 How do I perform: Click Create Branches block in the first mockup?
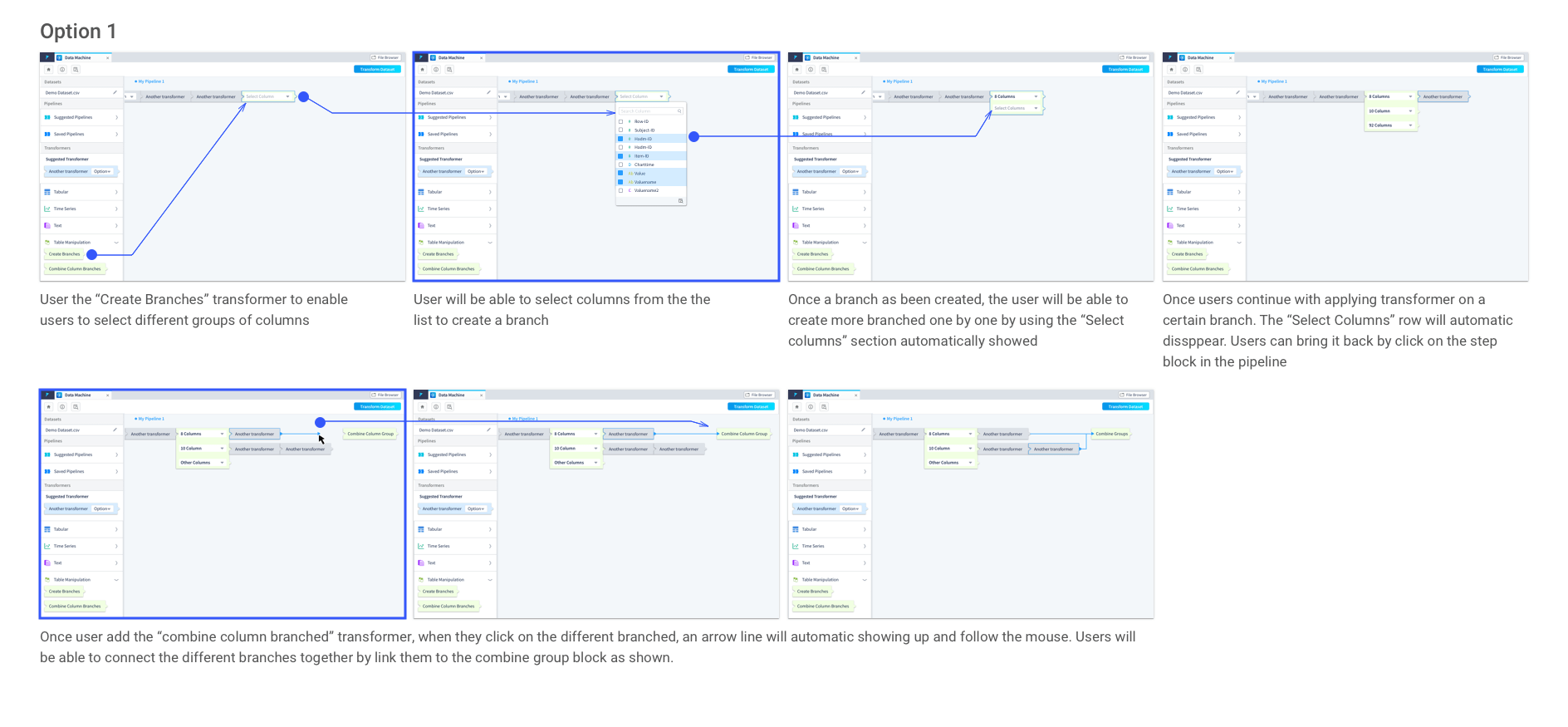click(x=65, y=254)
